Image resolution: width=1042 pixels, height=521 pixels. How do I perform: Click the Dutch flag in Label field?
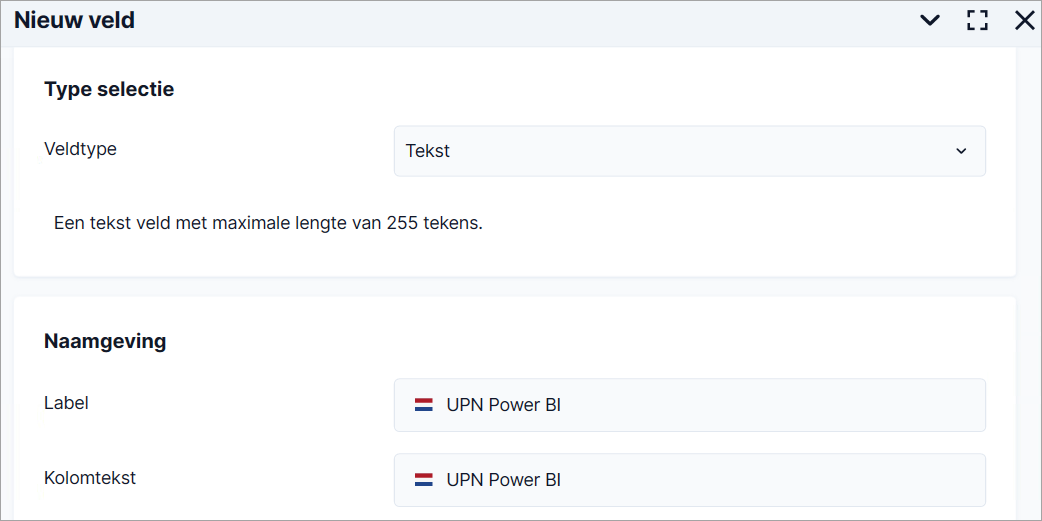pyautogui.click(x=424, y=405)
